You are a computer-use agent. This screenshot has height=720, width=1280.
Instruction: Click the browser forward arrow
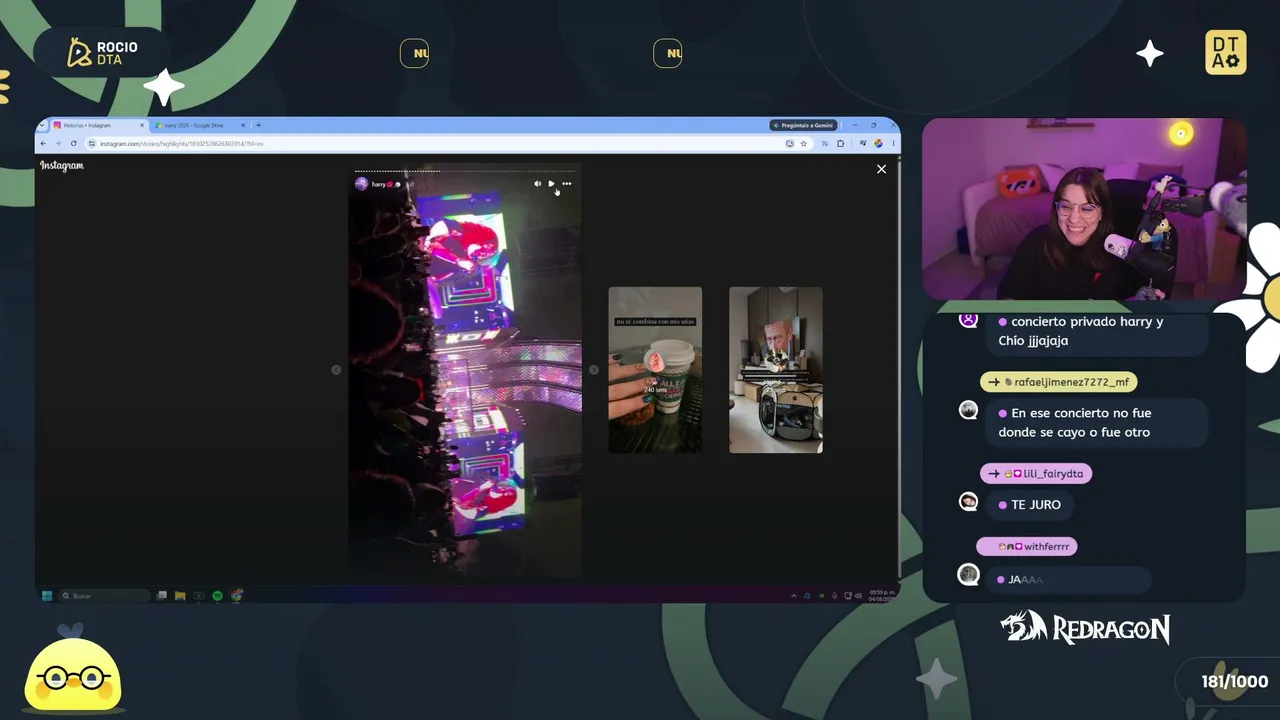(58, 144)
